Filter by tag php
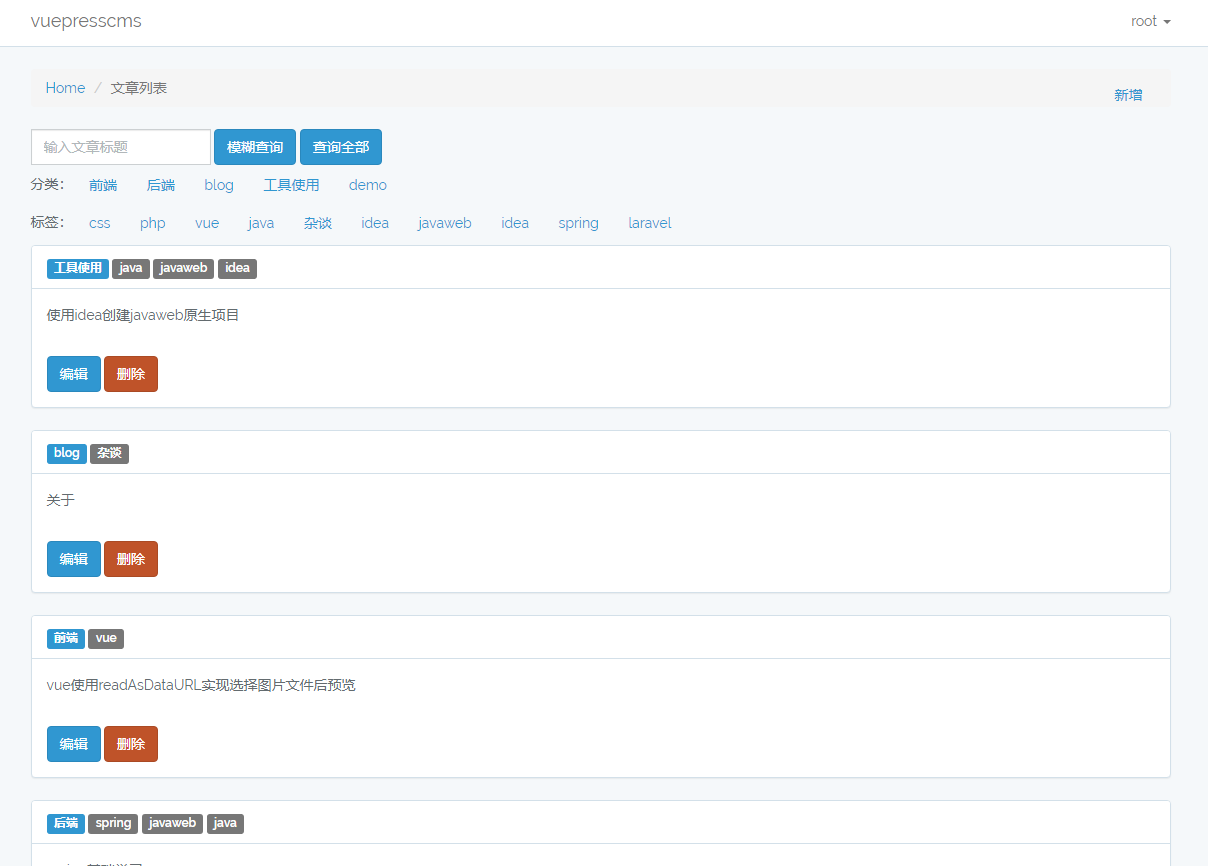The width and height of the screenshot is (1208, 866). 153,223
